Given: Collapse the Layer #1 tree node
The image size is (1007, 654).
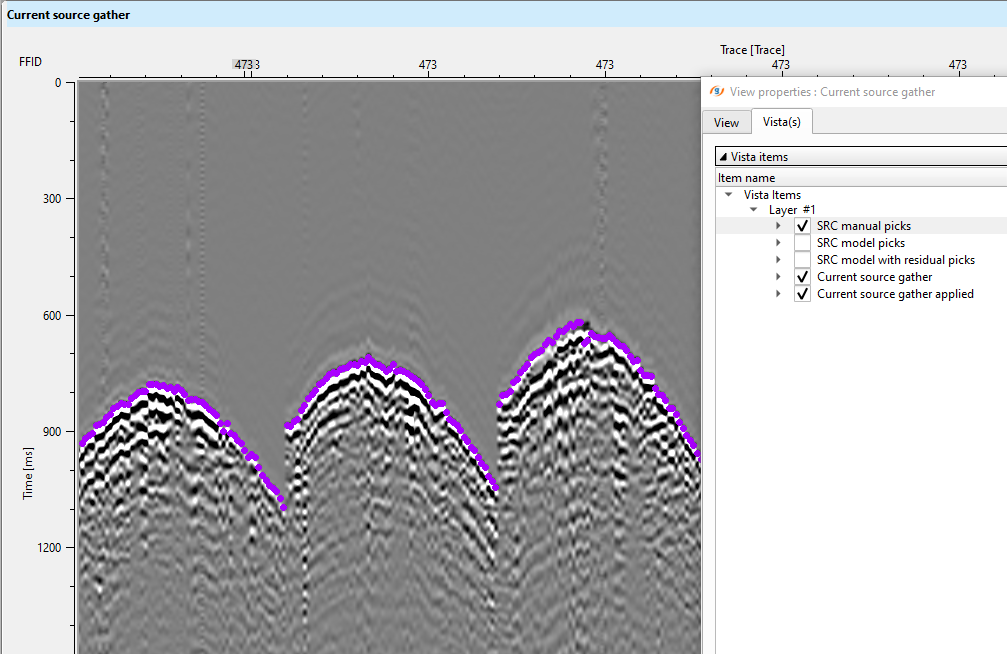Looking at the screenshot, I should (x=755, y=210).
